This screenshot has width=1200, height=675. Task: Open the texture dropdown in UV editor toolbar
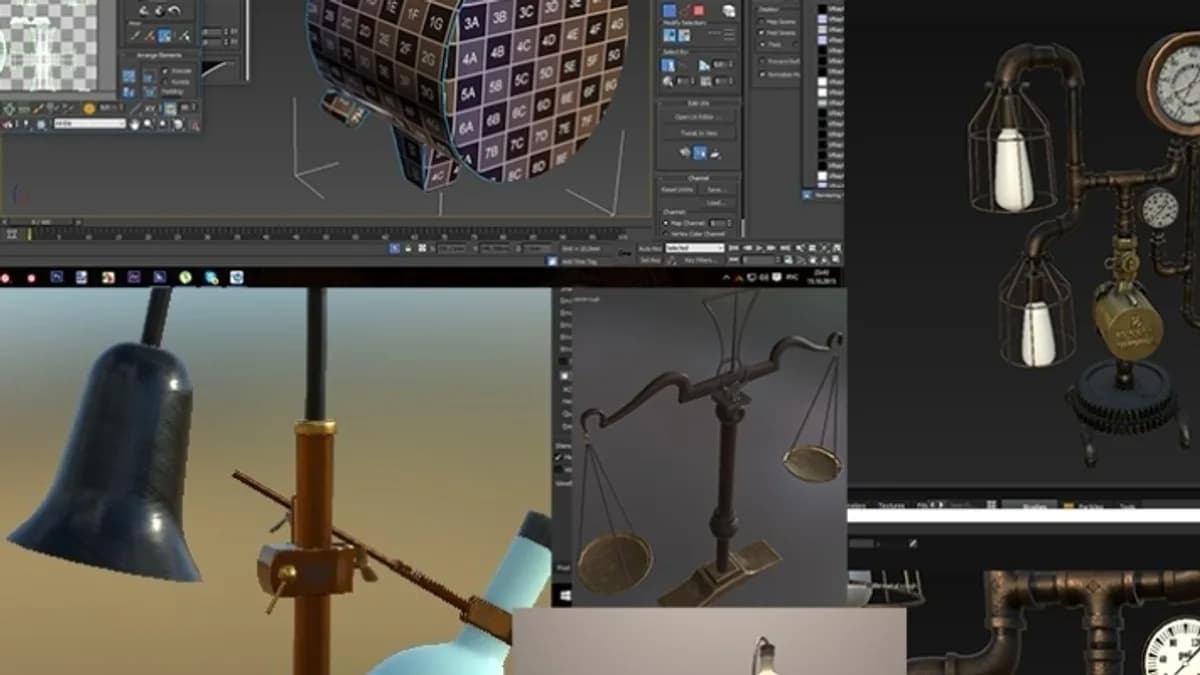coord(89,124)
